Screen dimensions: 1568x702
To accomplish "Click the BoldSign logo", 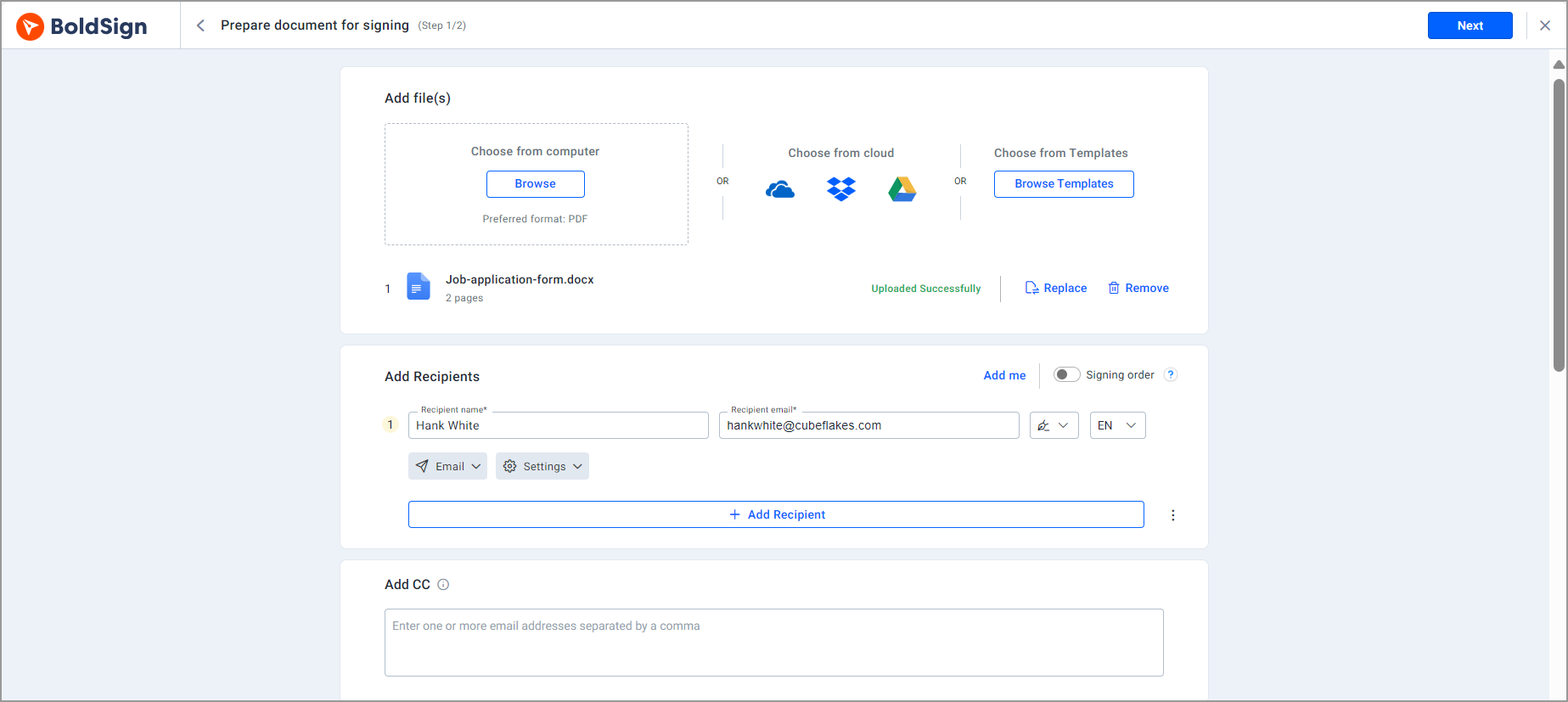I will 81,26.
